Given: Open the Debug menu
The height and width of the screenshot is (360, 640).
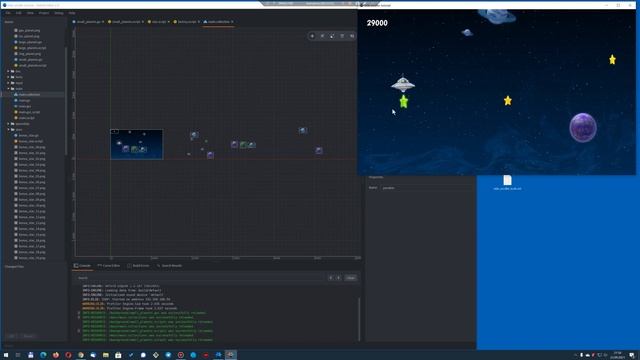Looking at the screenshot, I should (x=59, y=13).
